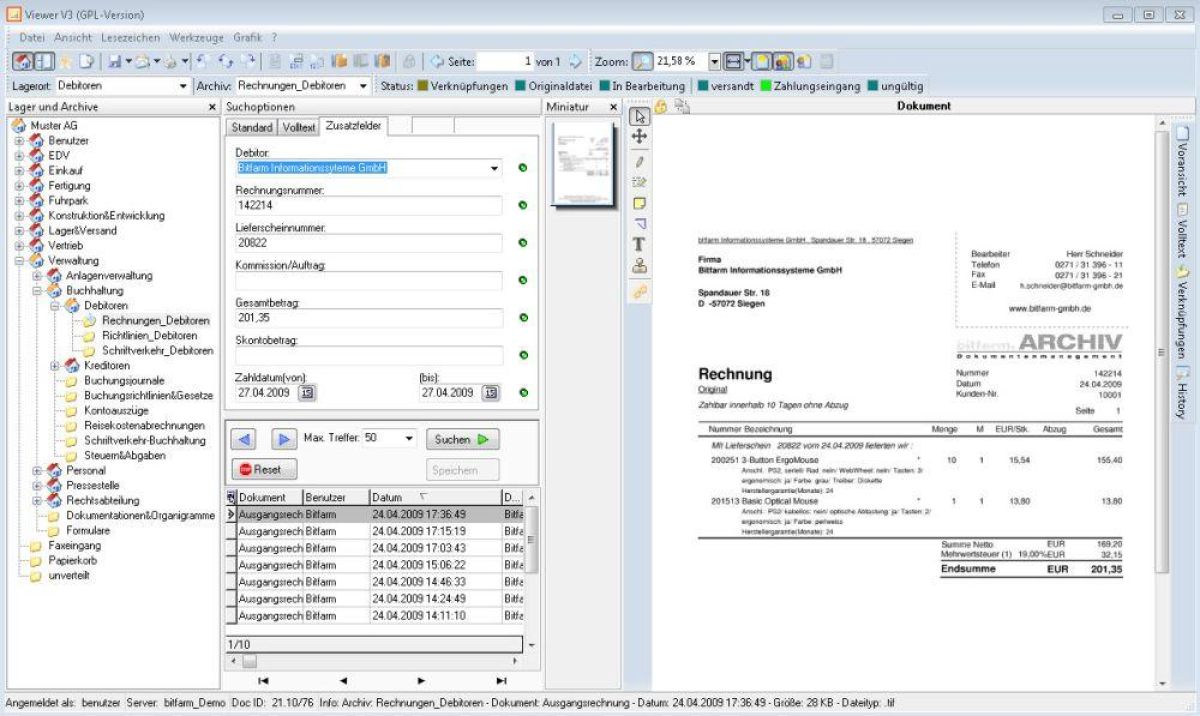Toggle green indicator beside Debitor field
The height and width of the screenshot is (716, 1200).
point(522,168)
